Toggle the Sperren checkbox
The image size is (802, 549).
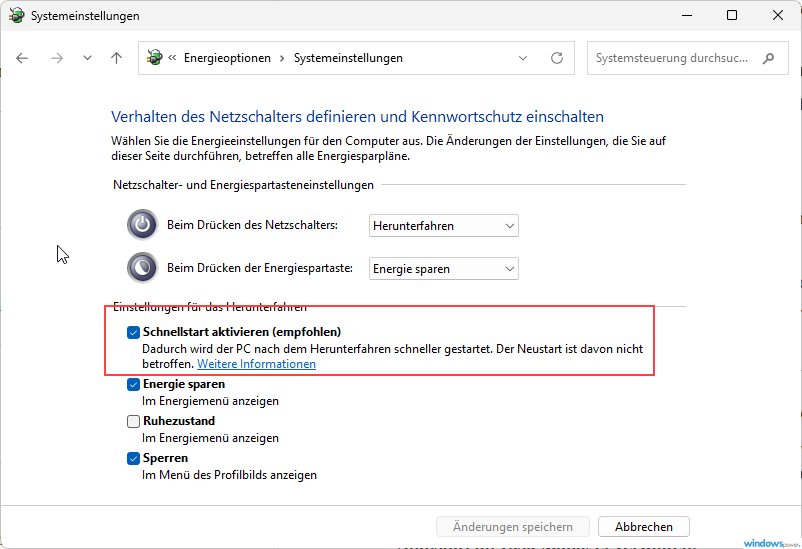click(x=133, y=458)
